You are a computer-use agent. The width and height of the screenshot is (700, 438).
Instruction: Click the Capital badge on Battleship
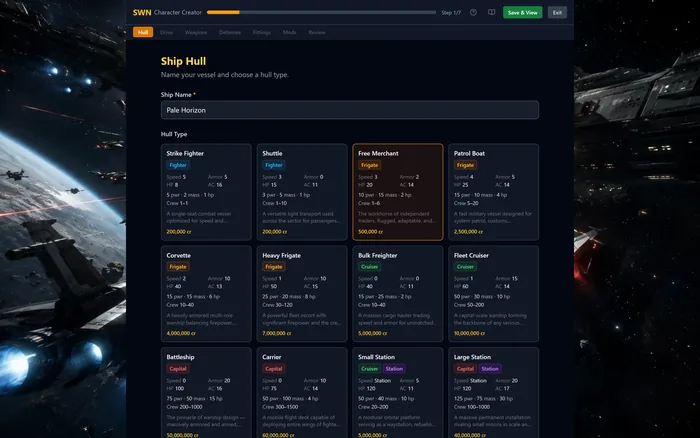tap(178, 369)
